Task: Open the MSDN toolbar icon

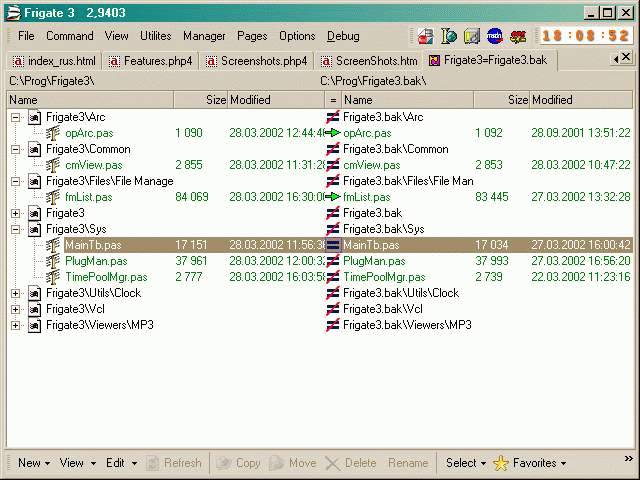Action: [x=495, y=36]
